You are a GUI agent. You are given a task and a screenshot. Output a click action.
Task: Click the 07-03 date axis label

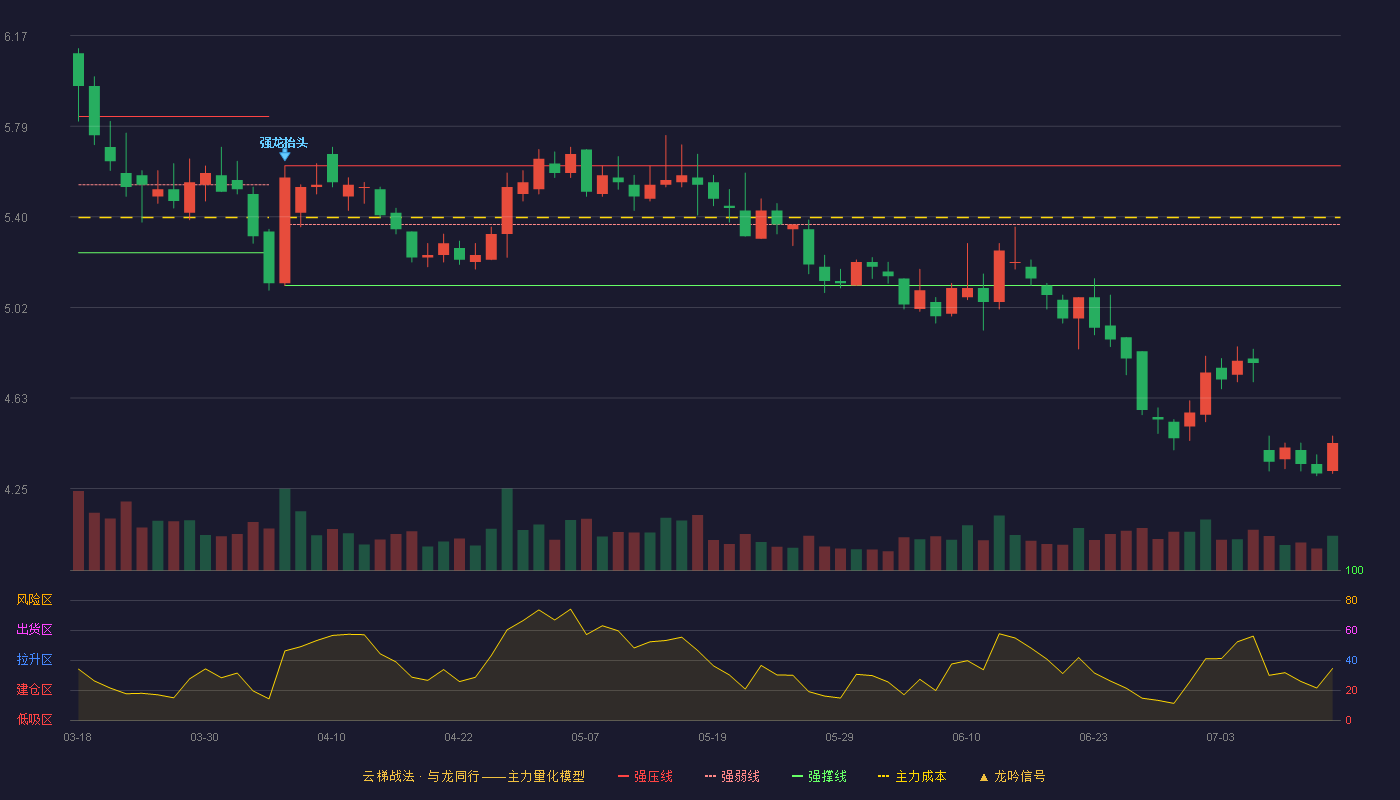coord(1220,737)
